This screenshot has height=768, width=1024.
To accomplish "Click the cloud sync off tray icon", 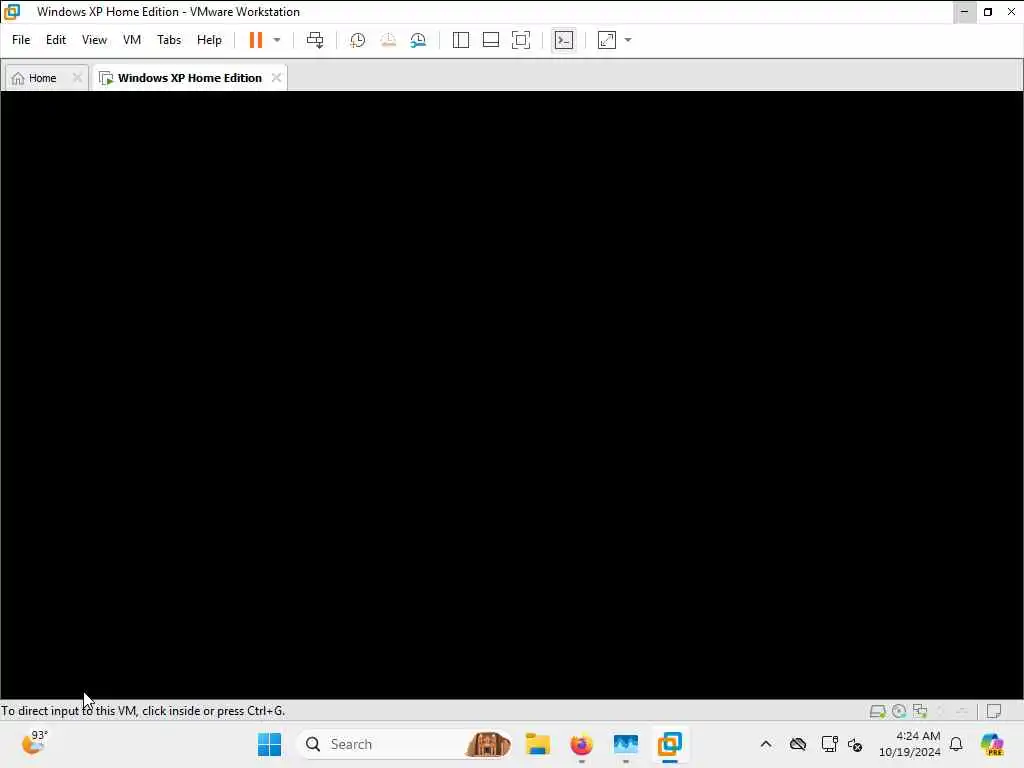I will [x=797, y=744].
